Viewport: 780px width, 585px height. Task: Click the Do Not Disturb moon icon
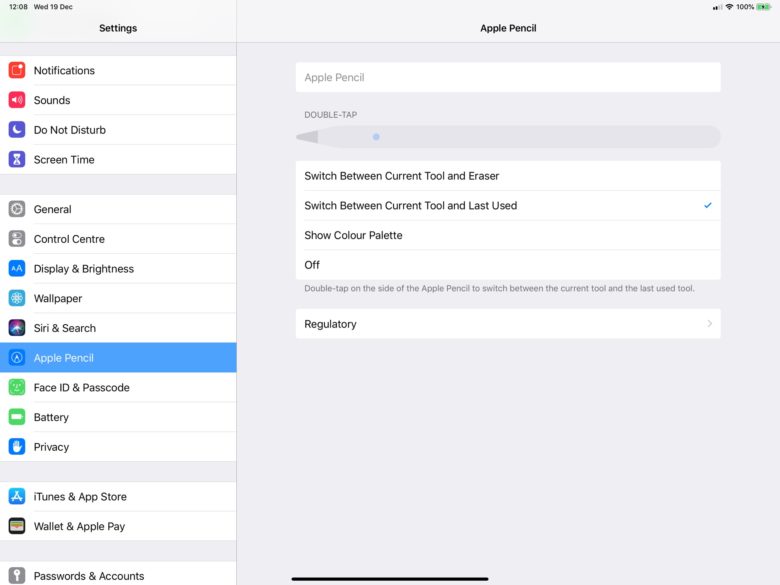coord(17,130)
